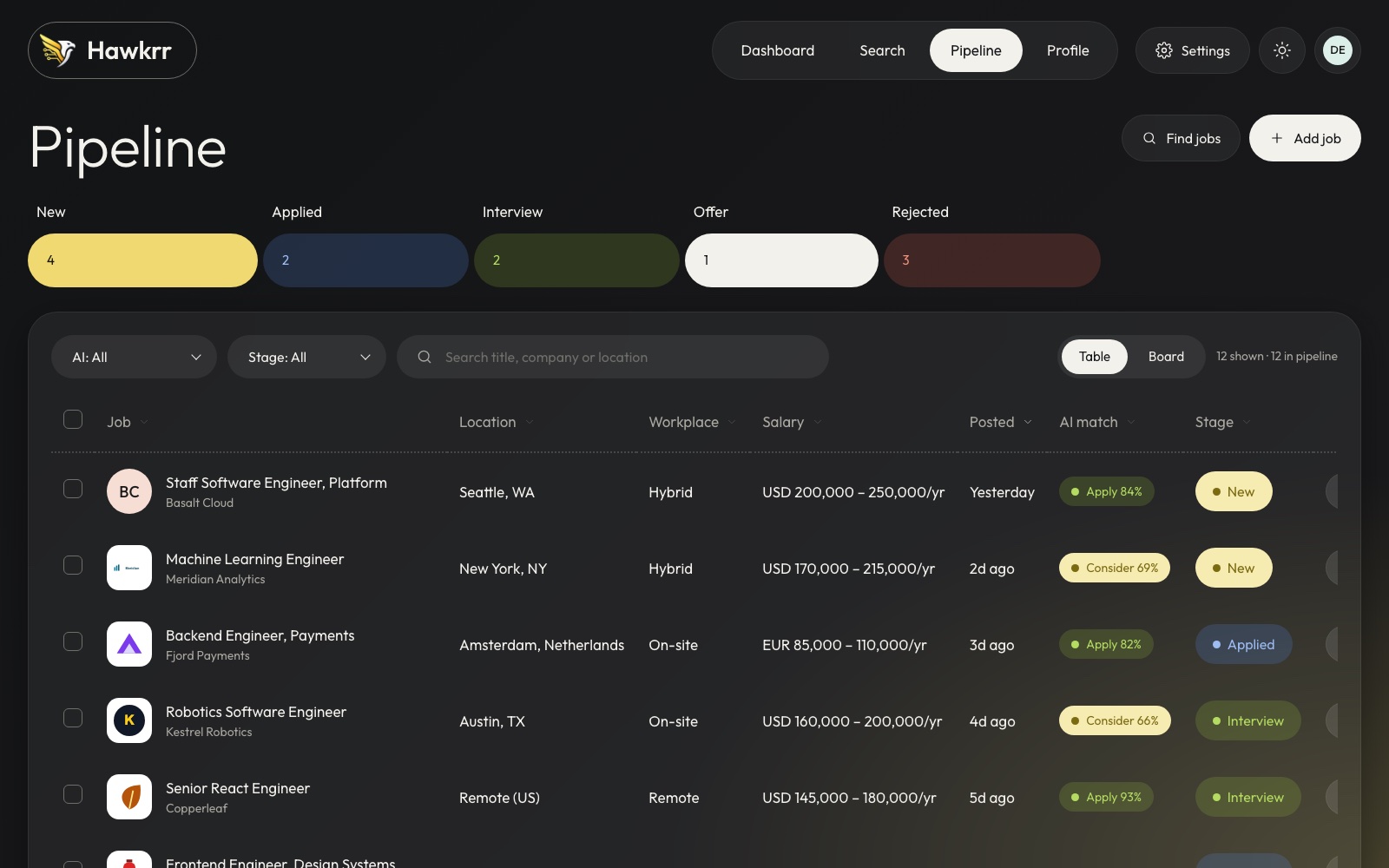Open the AI: All filter dropdown
The width and height of the screenshot is (1389, 868).
pyautogui.click(x=134, y=357)
